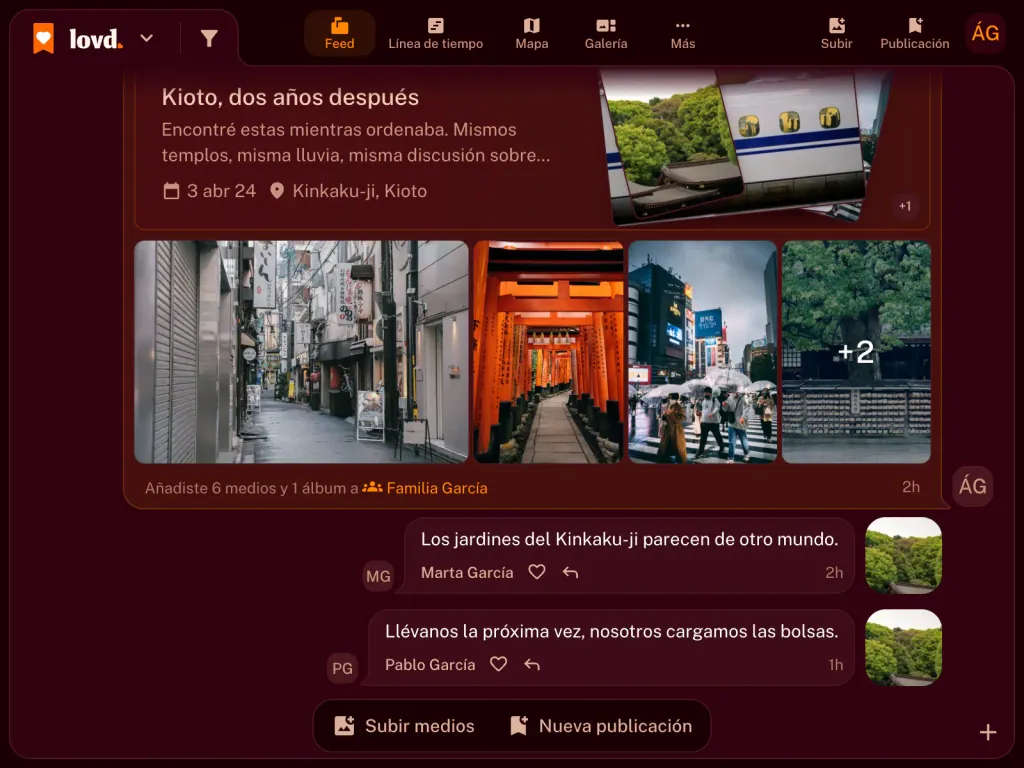Open the post title Kioto, dos años después

[290, 97]
